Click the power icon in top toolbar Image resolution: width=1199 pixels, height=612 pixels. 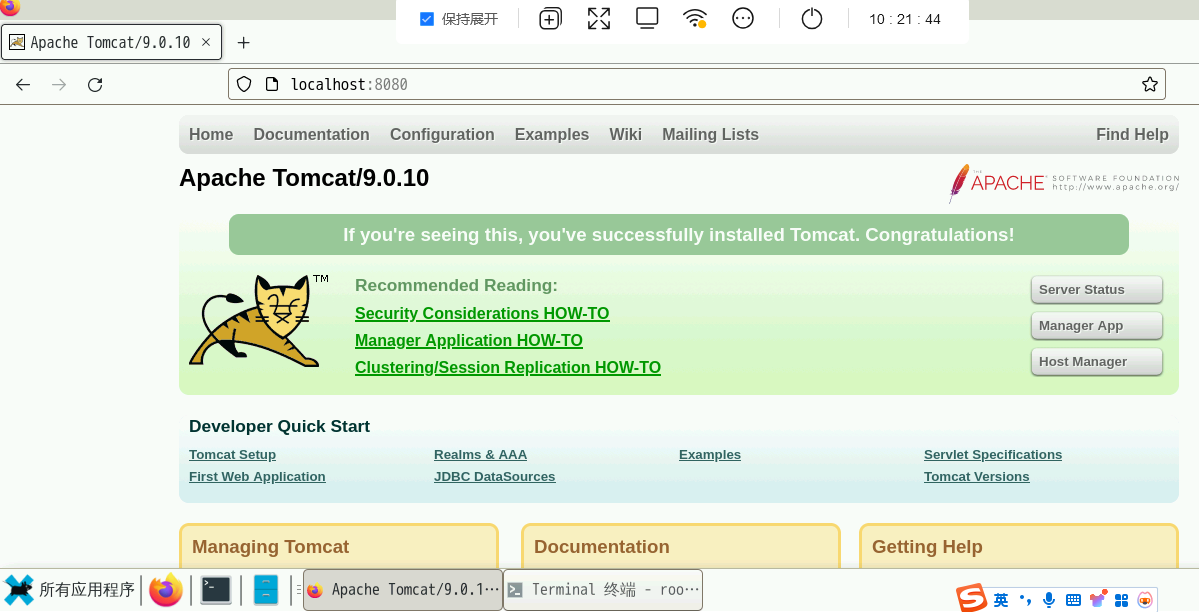pos(812,19)
